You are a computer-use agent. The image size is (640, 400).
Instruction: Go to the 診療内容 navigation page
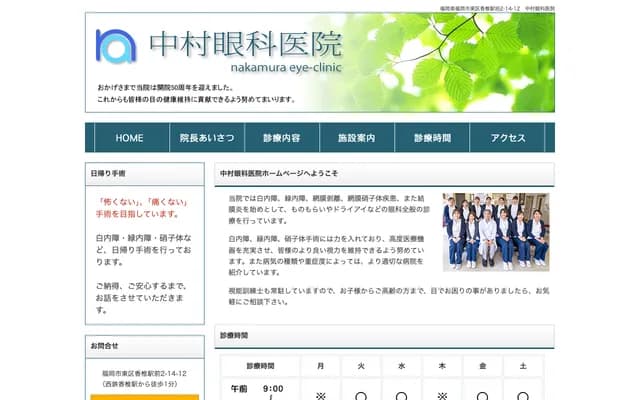pyautogui.click(x=282, y=138)
